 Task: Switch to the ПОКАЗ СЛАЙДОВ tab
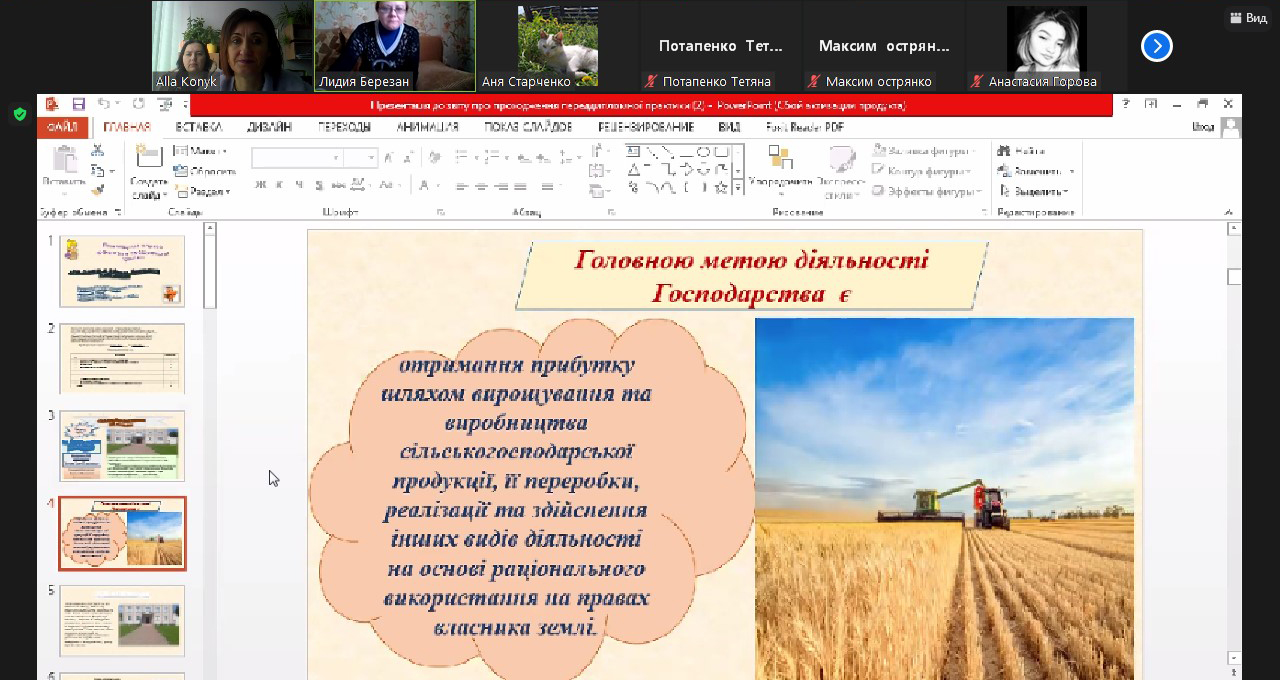528,127
